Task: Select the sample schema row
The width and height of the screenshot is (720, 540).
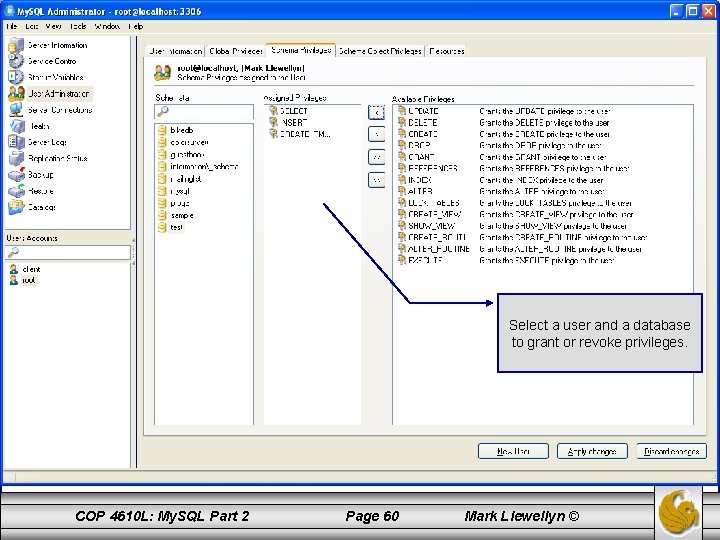Action: click(176, 215)
